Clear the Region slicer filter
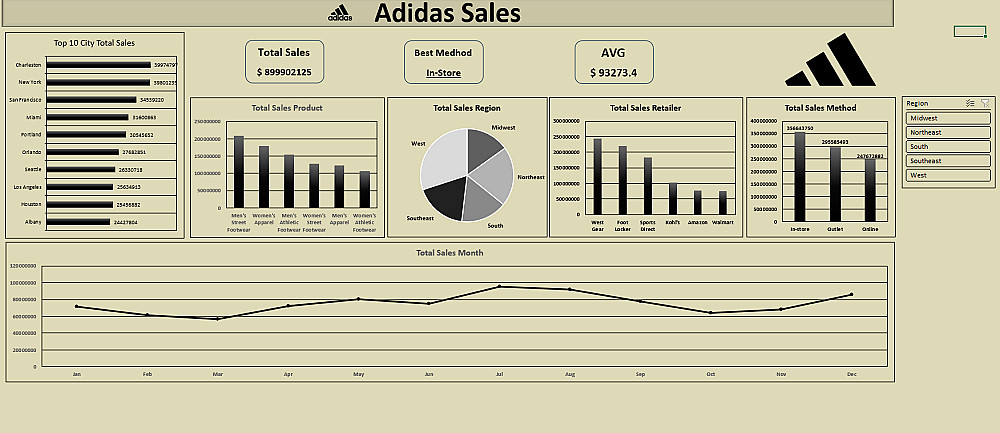The height and width of the screenshot is (433, 1000). pyautogui.click(x=985, y=103)
